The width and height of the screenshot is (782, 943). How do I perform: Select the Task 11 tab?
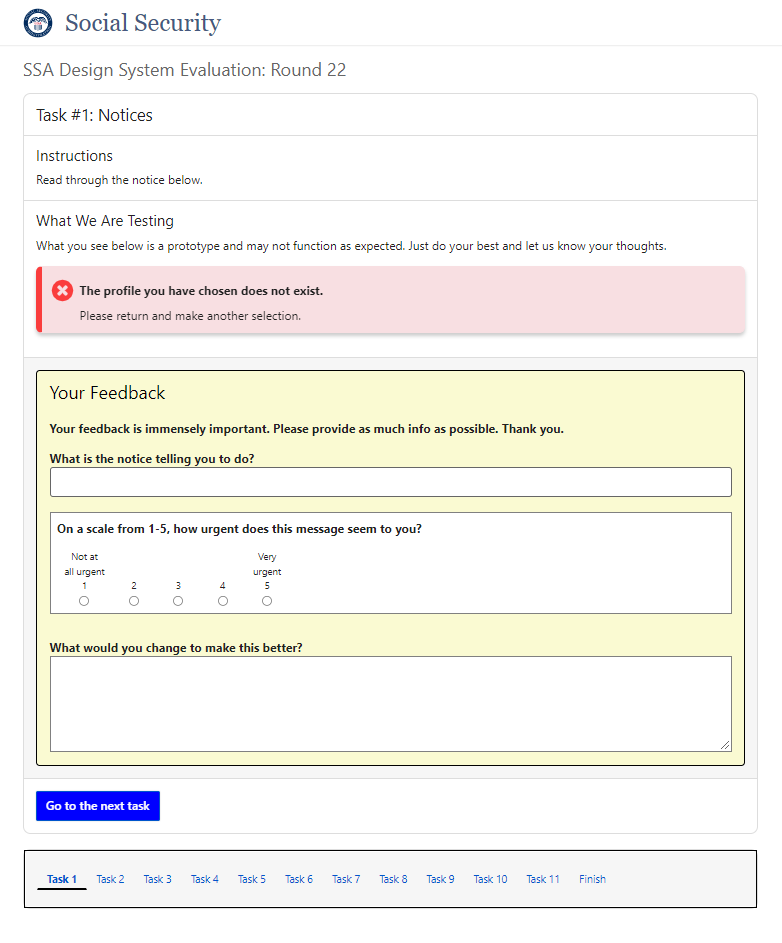[x=542, y=879]
